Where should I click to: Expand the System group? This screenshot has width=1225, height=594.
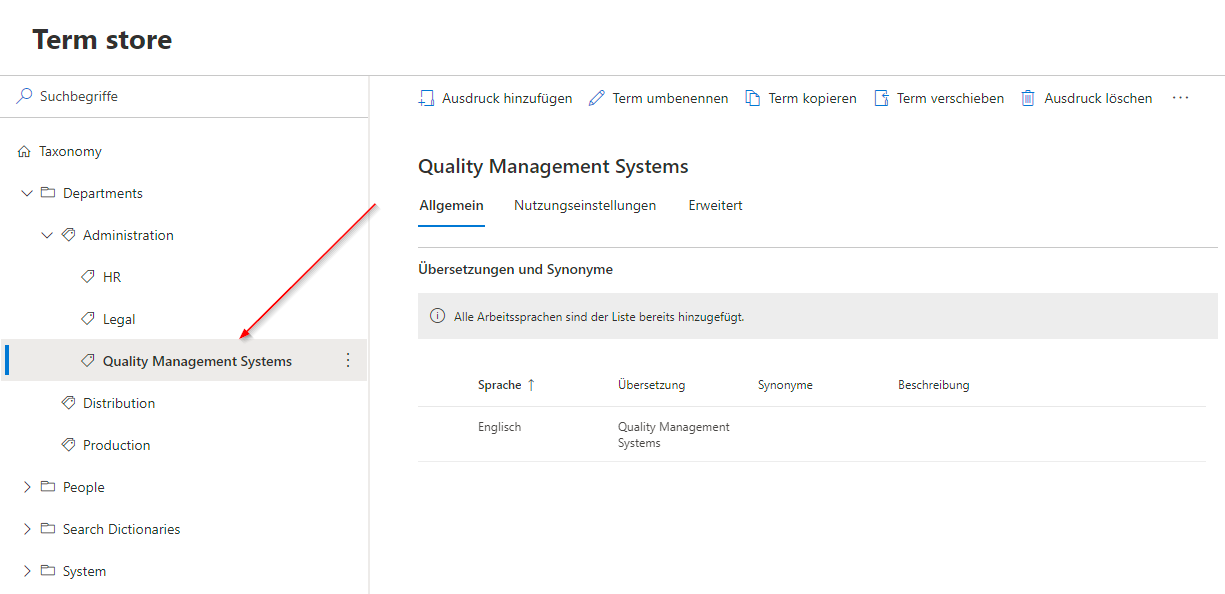tap(27, 571)
